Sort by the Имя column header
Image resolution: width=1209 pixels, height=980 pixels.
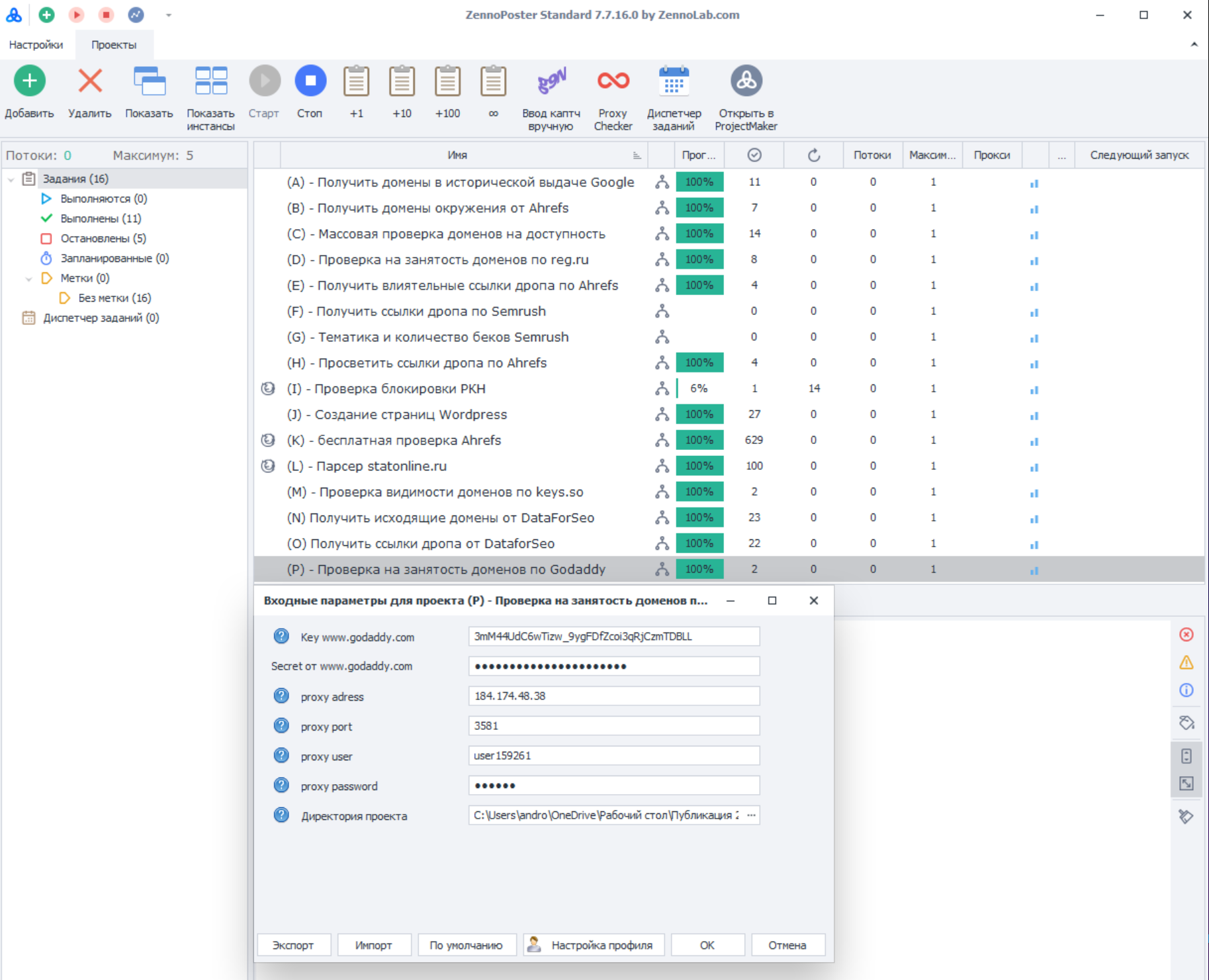(x=457, y=155)
